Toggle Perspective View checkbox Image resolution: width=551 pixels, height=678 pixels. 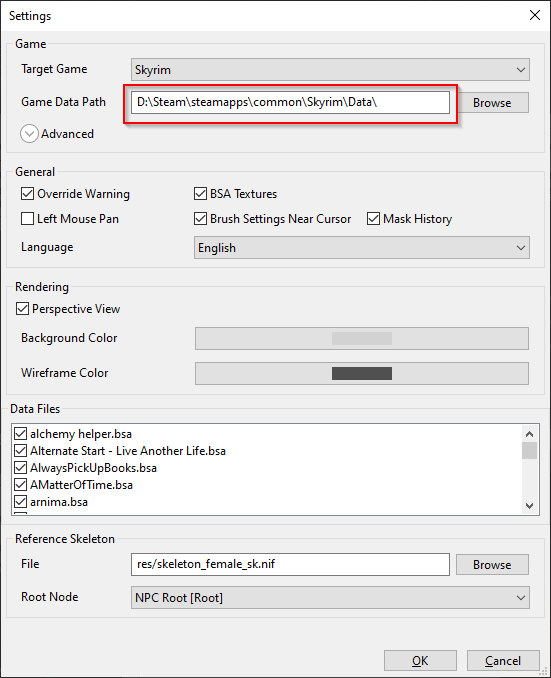point(22,309)
